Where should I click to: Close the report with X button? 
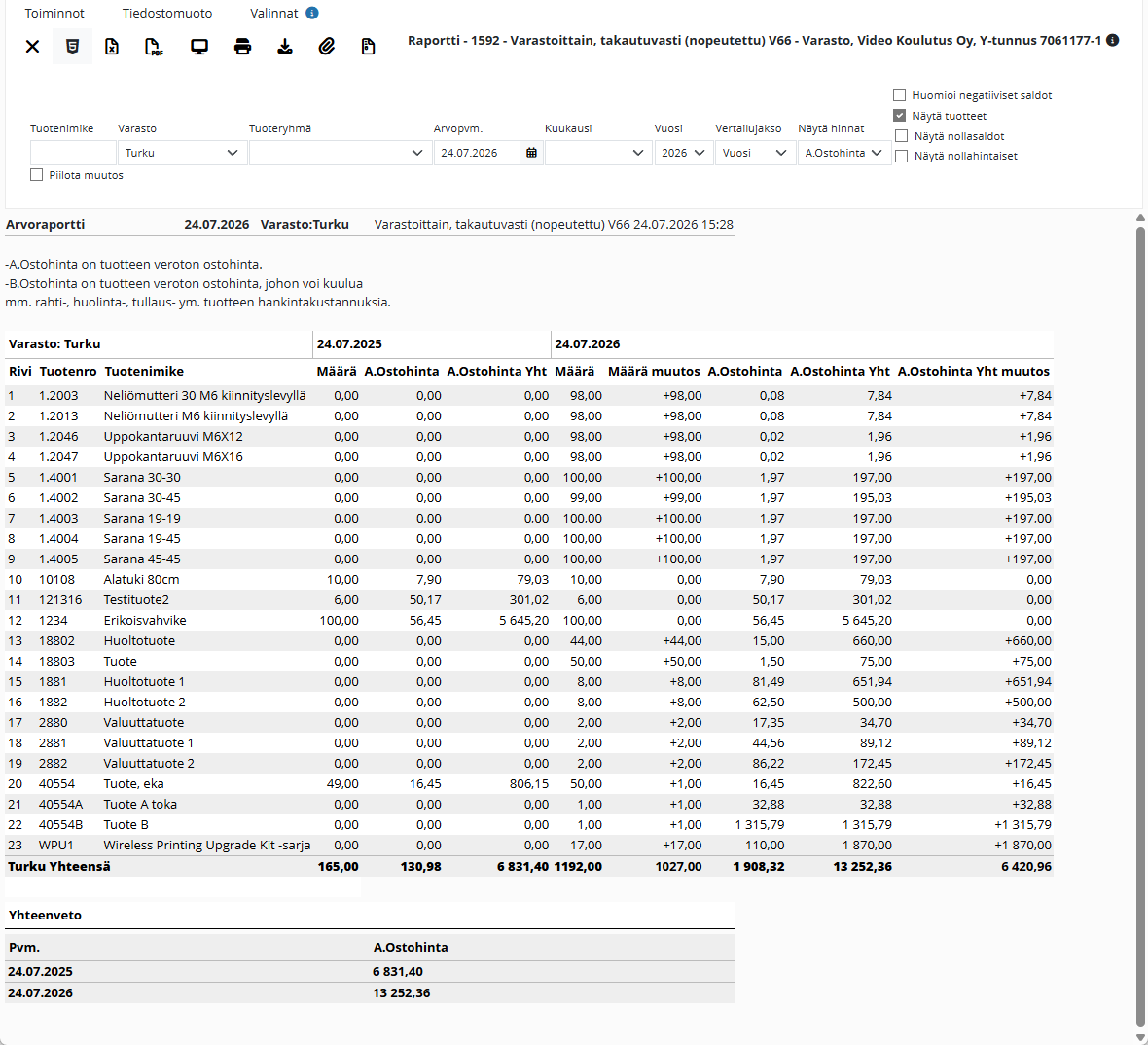click(32, 46)
